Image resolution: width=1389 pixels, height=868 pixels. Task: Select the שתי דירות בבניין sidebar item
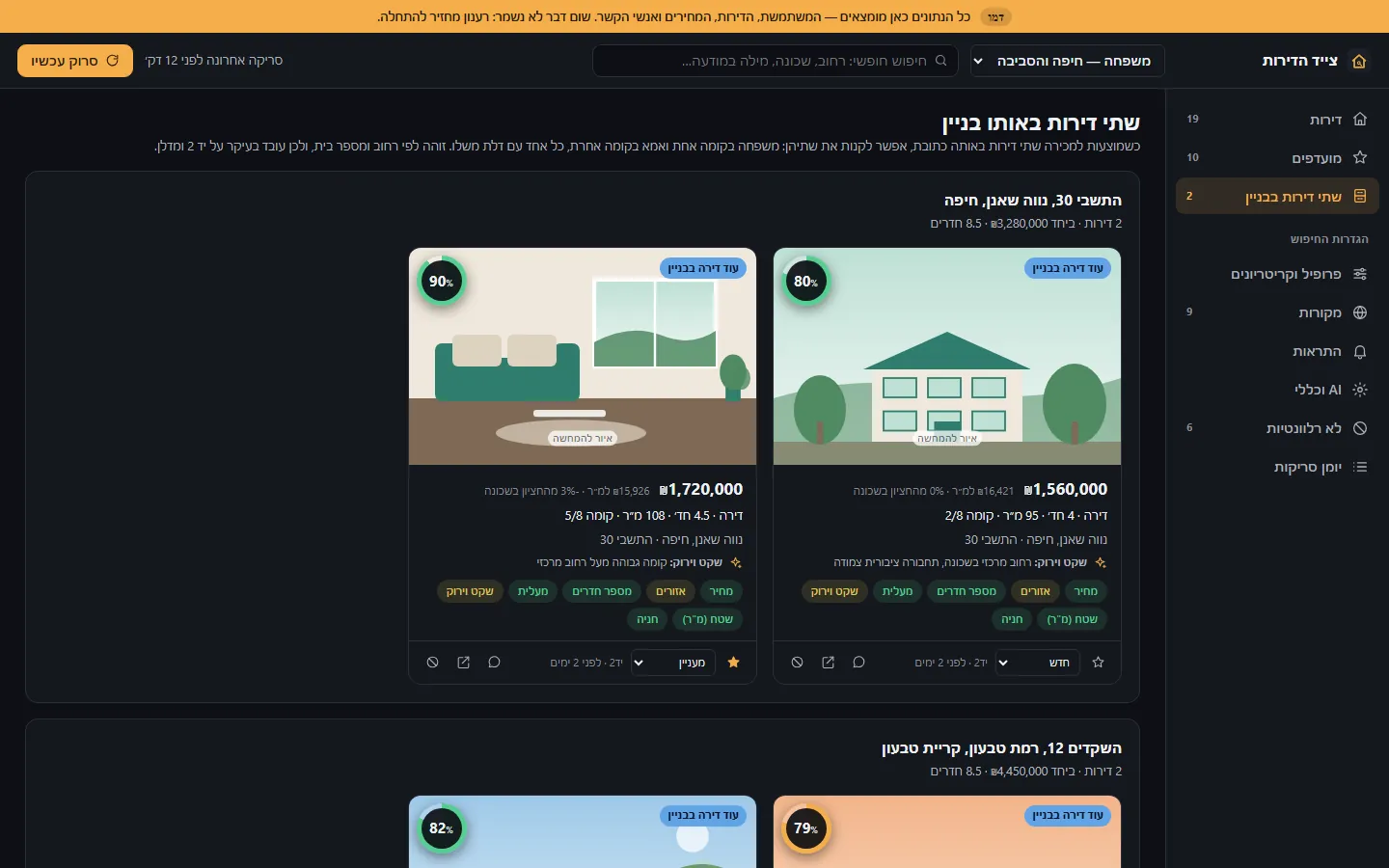click(1277, 197)
